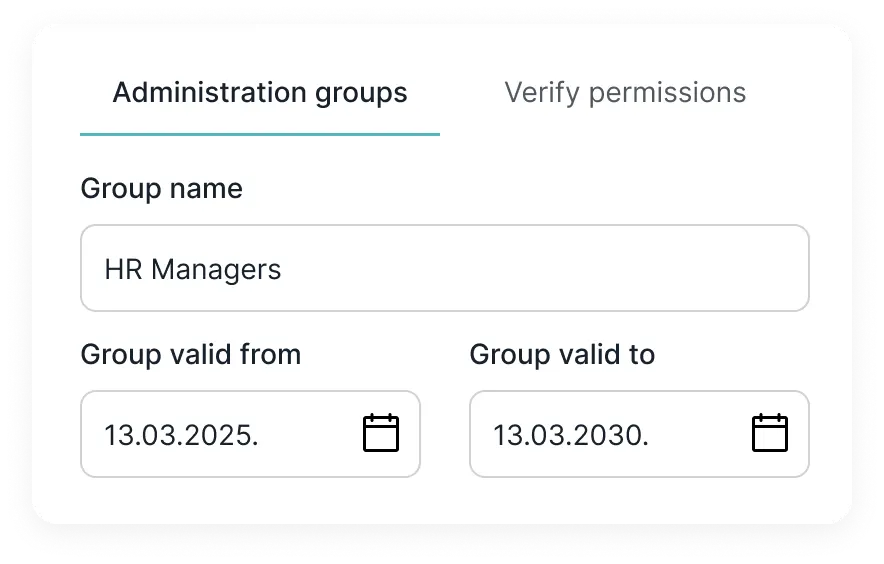Open the calendar picker for Group valid to
The height and width of the screenshot is (564, 884).
[x=770, y=433]
